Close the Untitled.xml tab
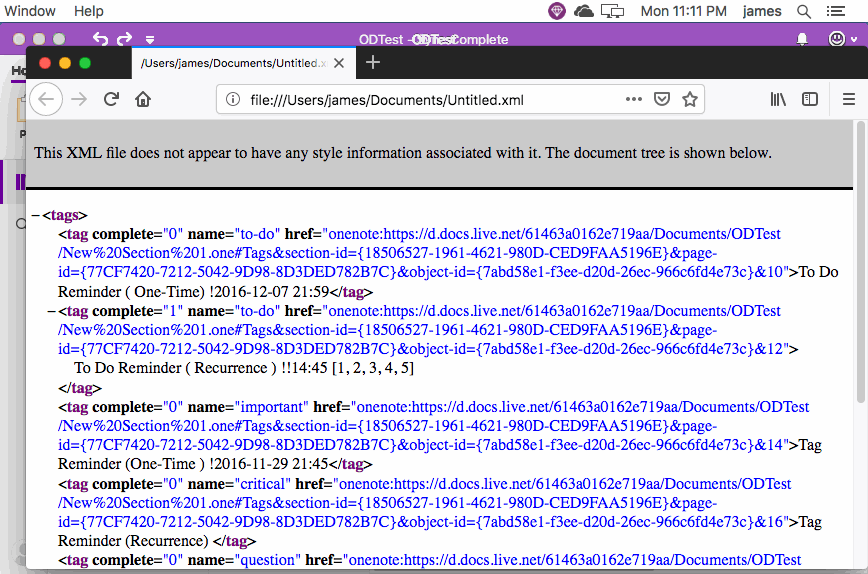Image resolution: width=868 pixels, height=574 pixels. [x=339, y=63]
